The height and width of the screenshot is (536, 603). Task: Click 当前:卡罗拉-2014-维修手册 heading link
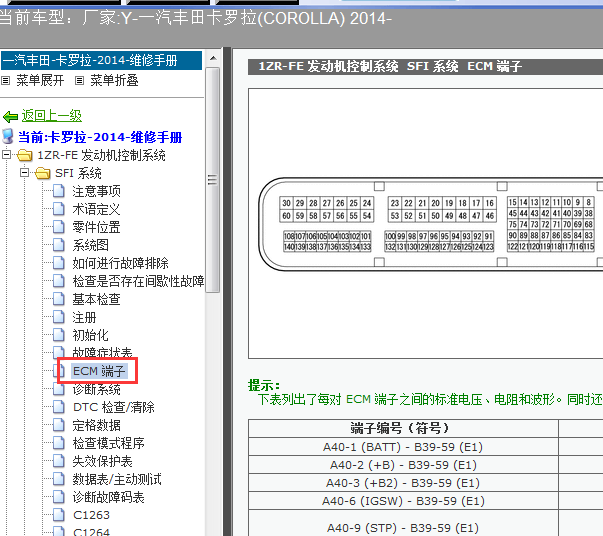(x=100, y=137)
